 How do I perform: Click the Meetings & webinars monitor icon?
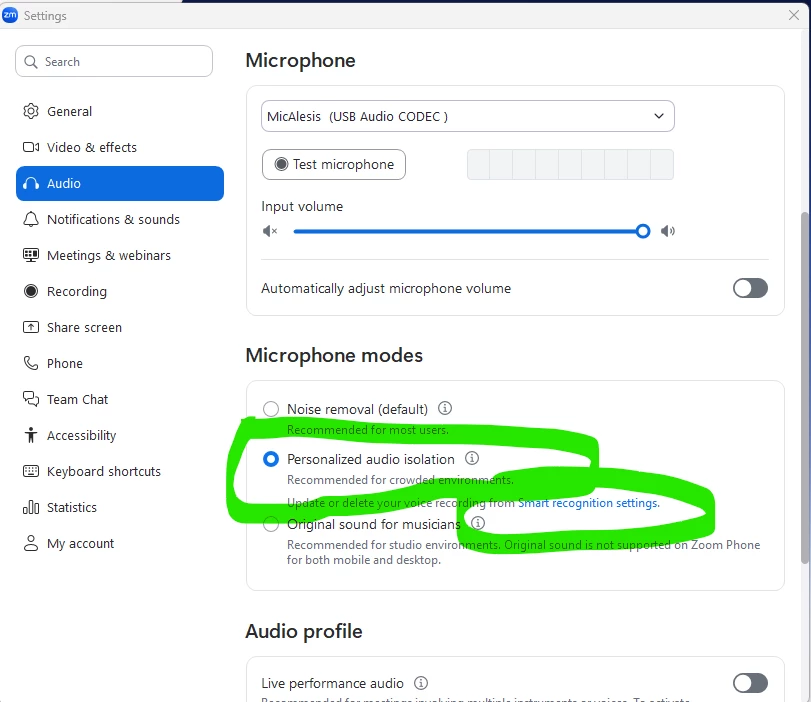(x=31, y=255)
